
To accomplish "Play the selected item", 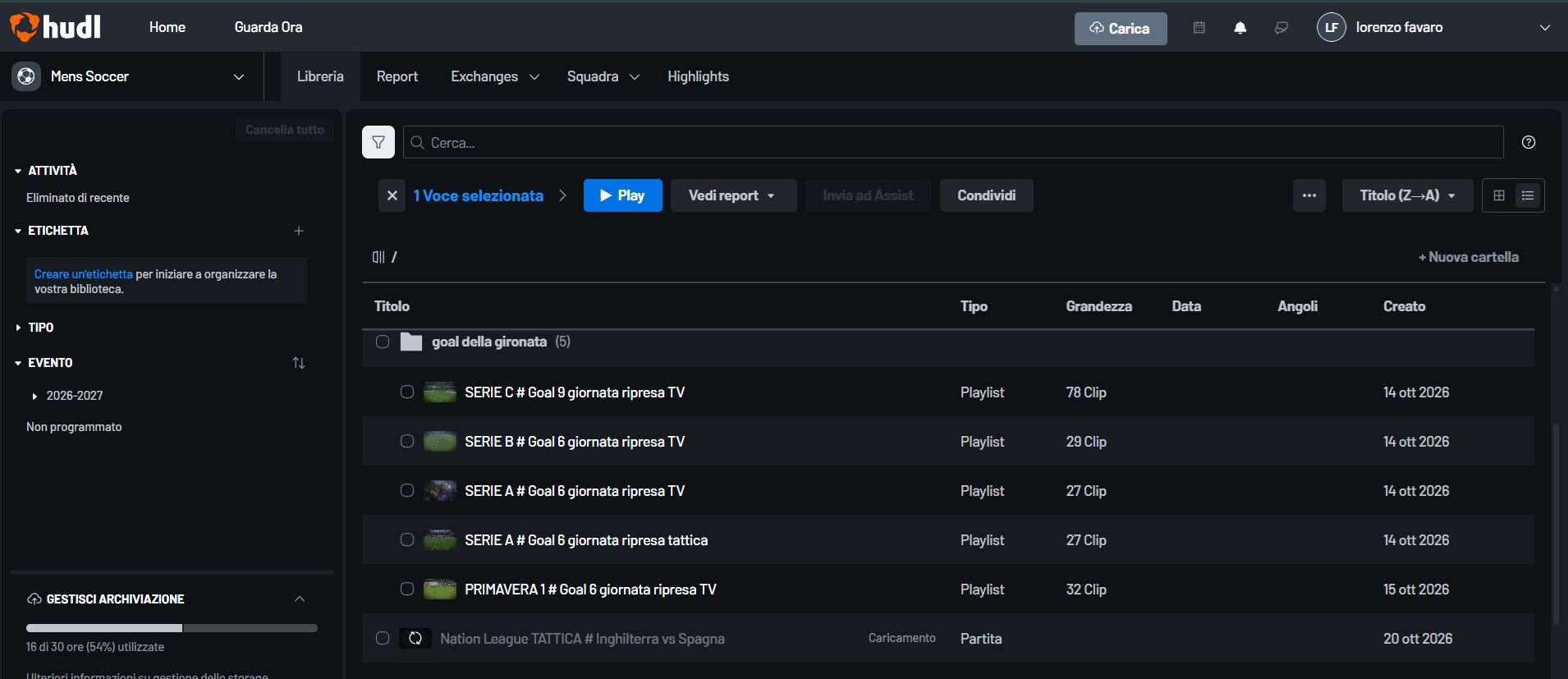I will point(623,195).
